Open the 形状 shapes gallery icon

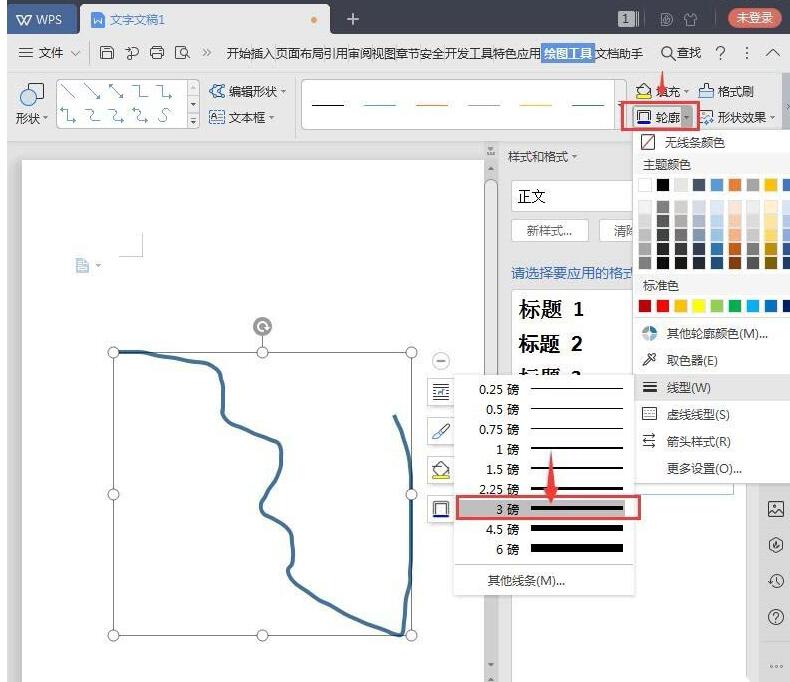(x=31, y=94)
